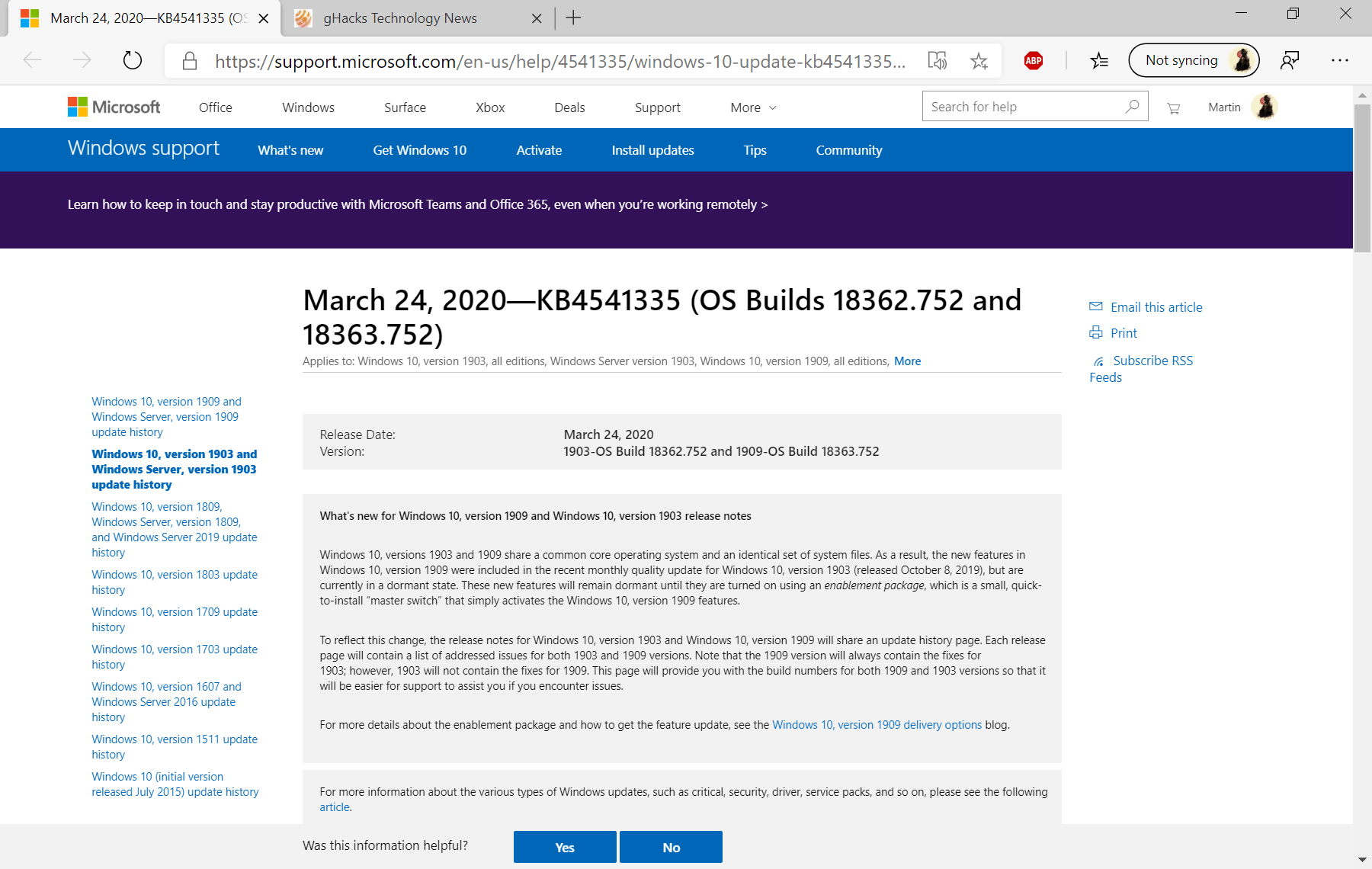Open version 1607 update history link
The height and width of the screenshot is (869, 1372).
point(166,702)
